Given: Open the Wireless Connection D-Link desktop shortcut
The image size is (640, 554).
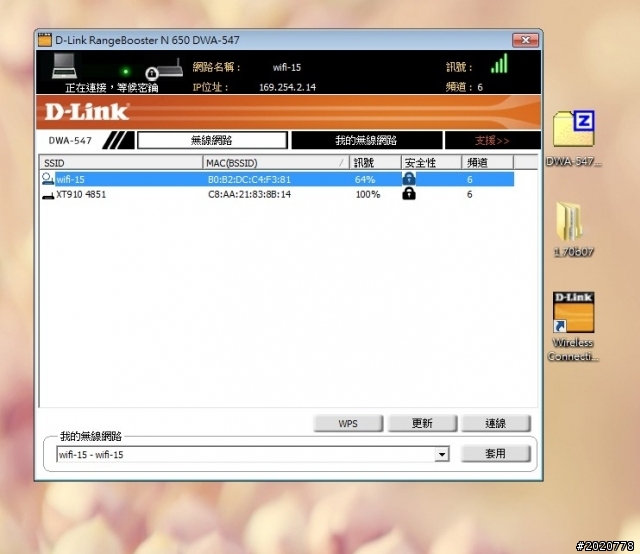Looking at the screenshot, I should pos(573,327).
